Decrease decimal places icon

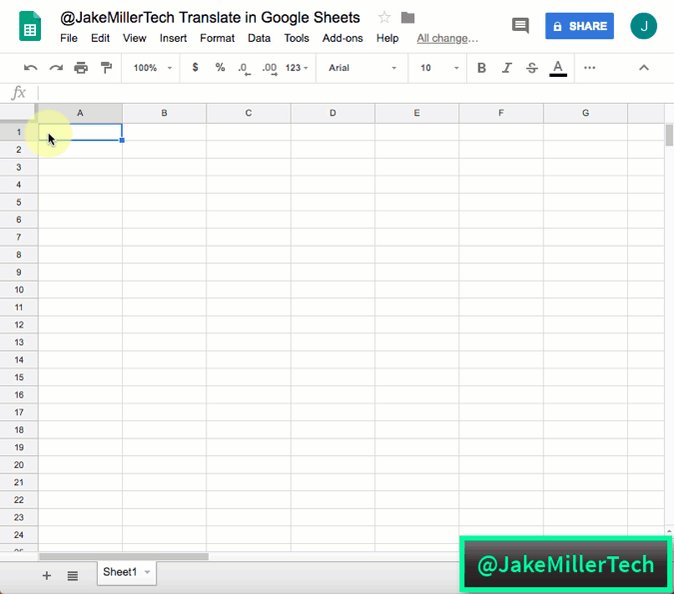[x=244, y=69]
